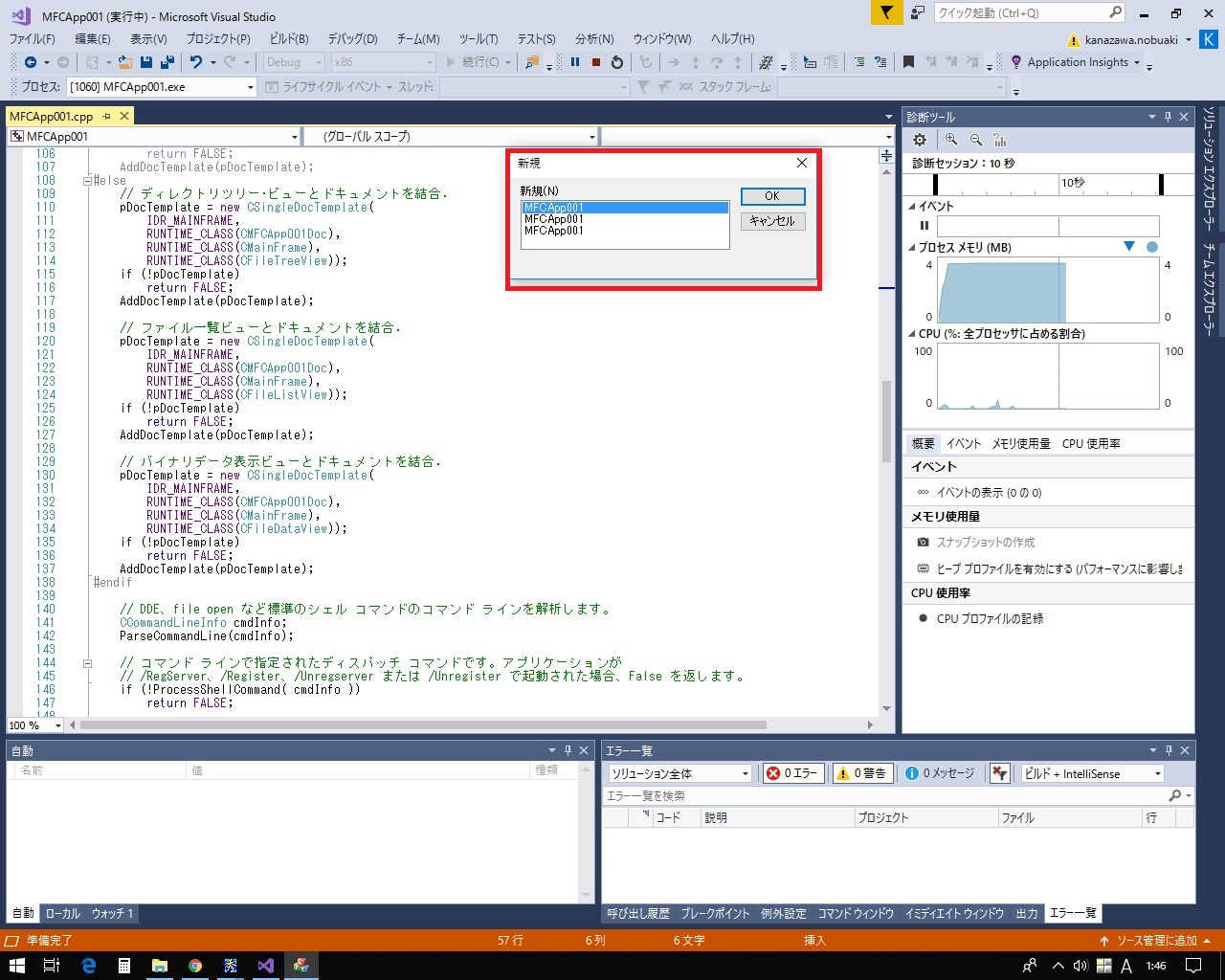1225x980 pixels.
Task: Toggle the 0 エラー errors filter
Action: coord(793,773)
